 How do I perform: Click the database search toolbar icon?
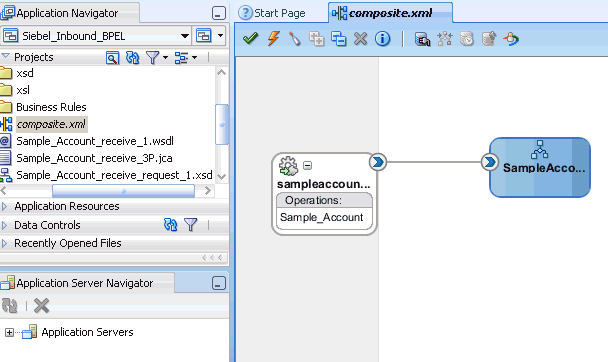coord(423,39)
